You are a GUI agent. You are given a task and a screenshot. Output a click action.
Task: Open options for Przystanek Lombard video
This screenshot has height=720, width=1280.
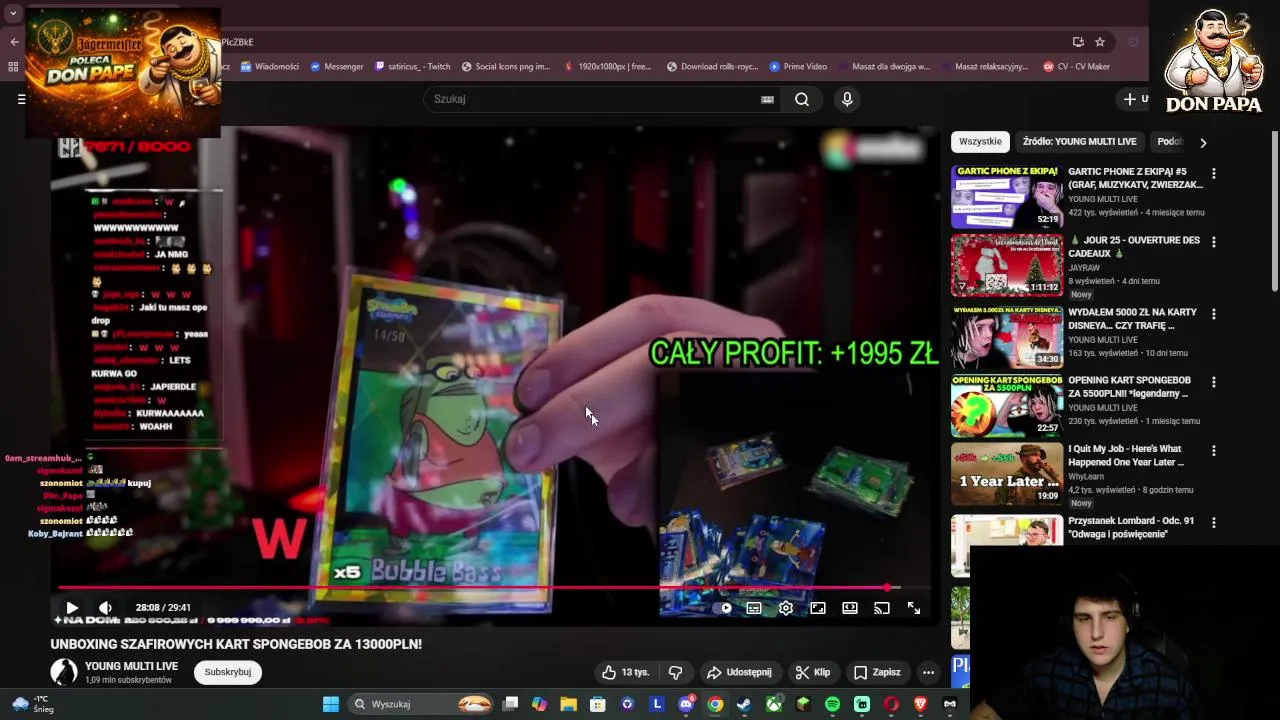point(1214,522)
